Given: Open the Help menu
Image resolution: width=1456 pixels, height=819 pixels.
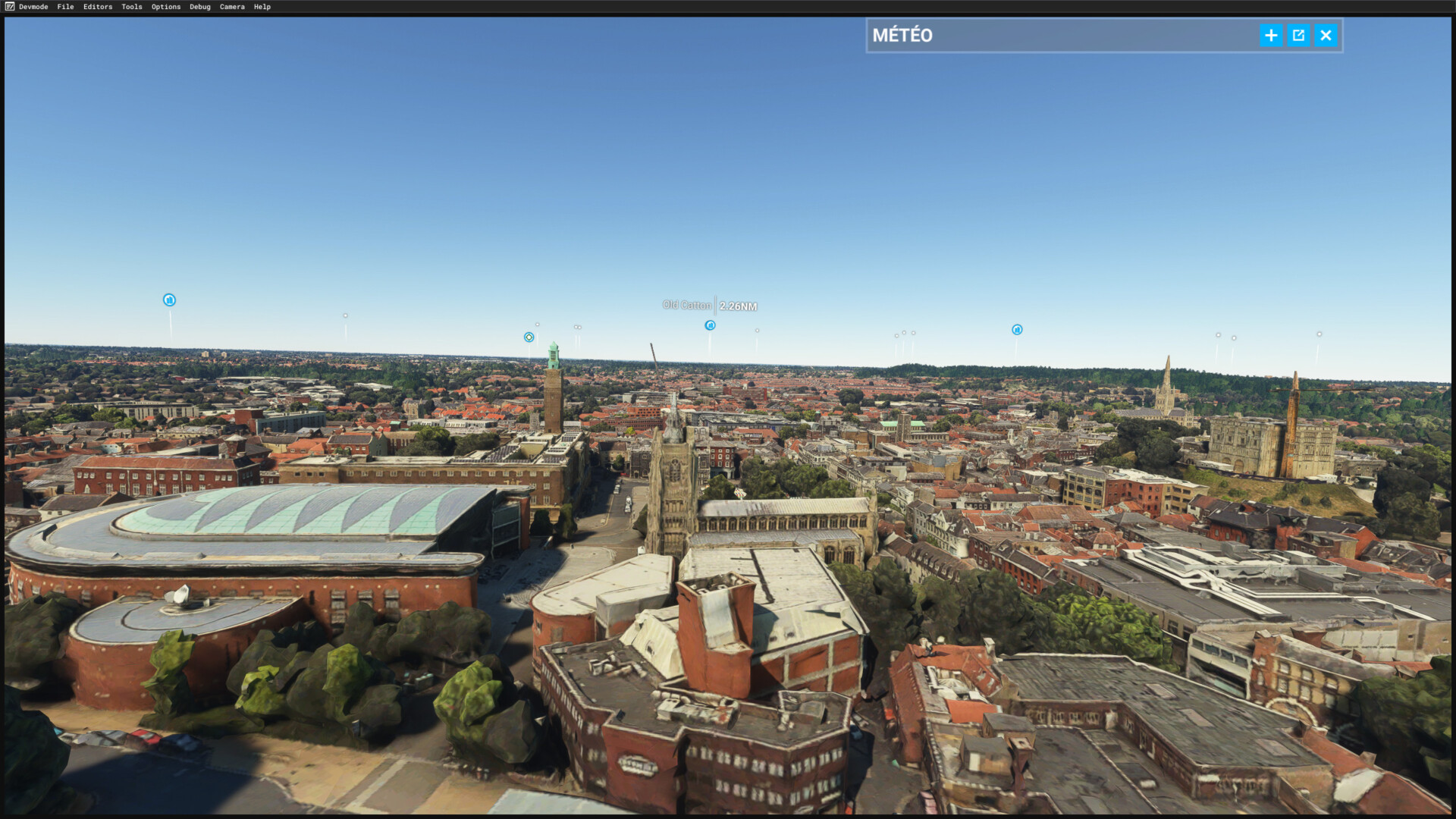Looking at the screenshot, I should point(262,7).
